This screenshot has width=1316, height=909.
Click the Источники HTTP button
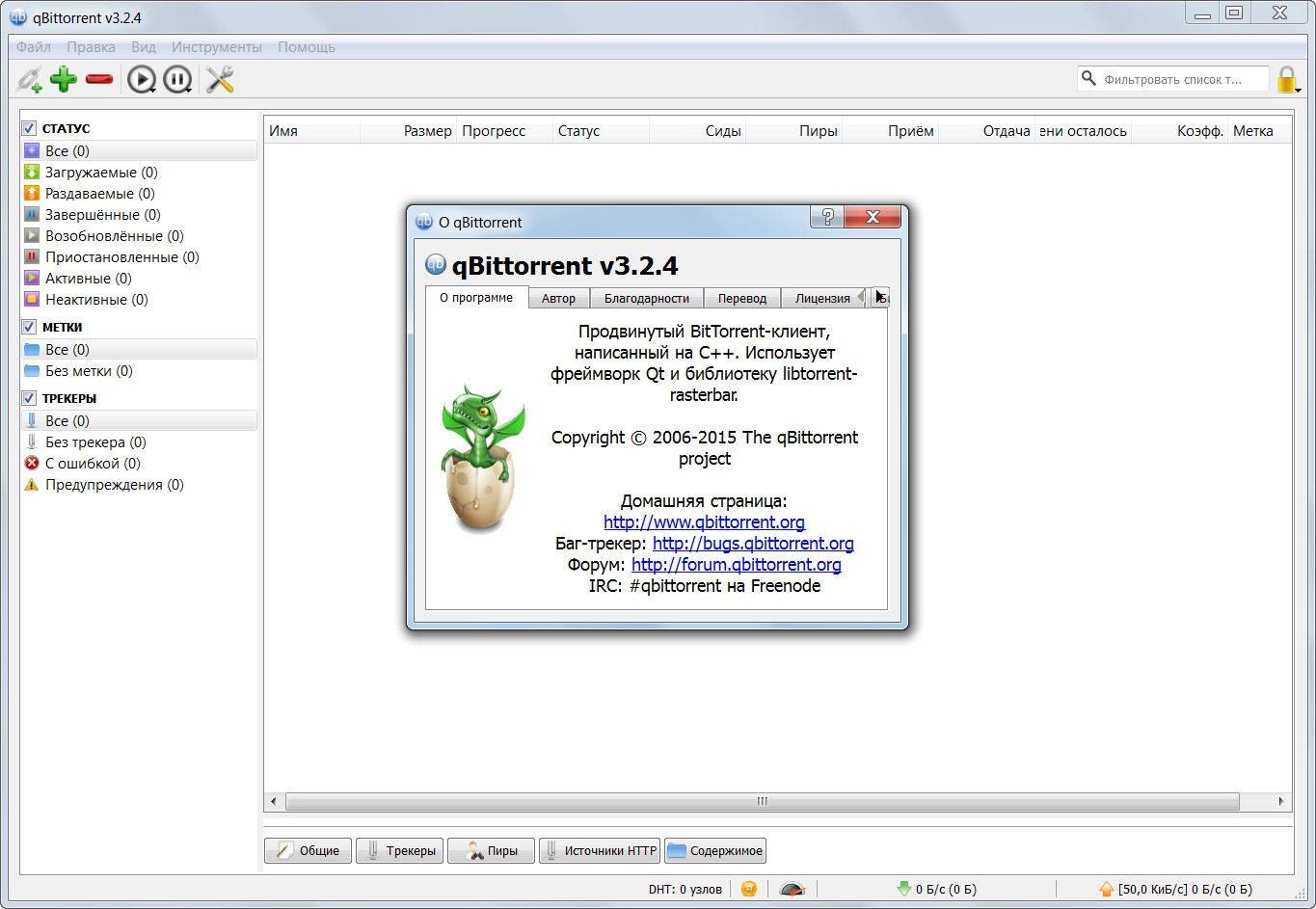(x=600, y=850)
